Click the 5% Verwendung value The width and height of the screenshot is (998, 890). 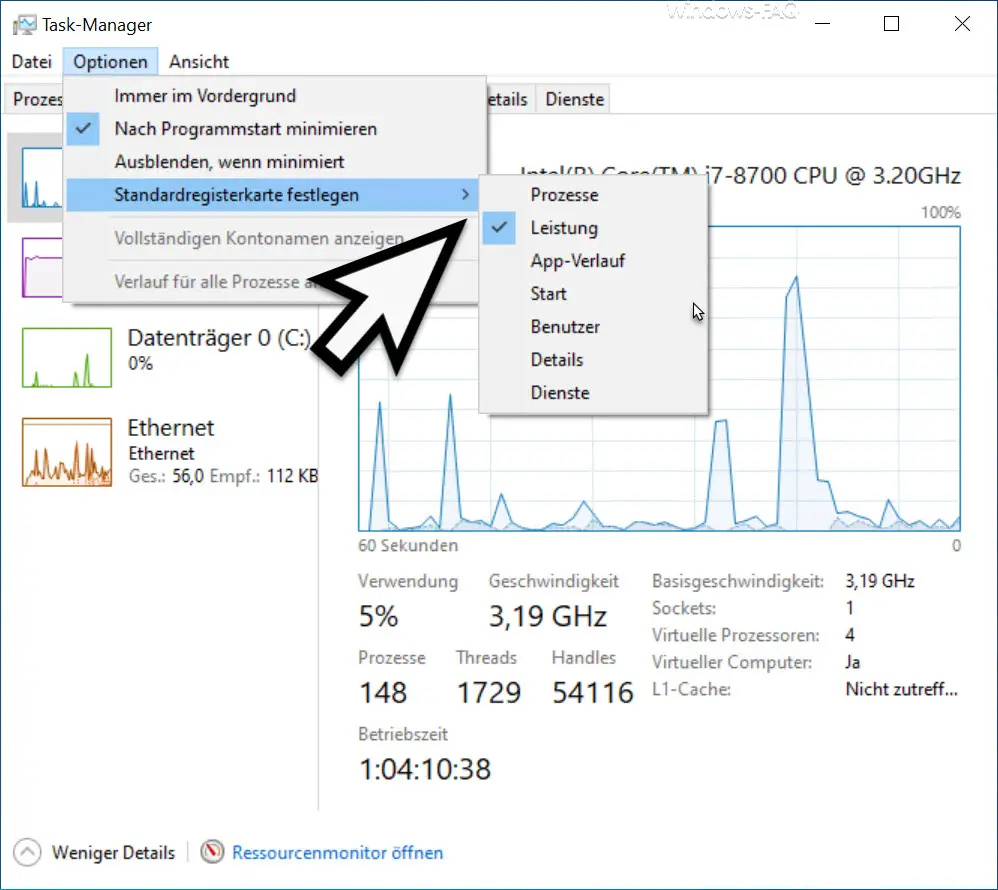click(378, 616)
